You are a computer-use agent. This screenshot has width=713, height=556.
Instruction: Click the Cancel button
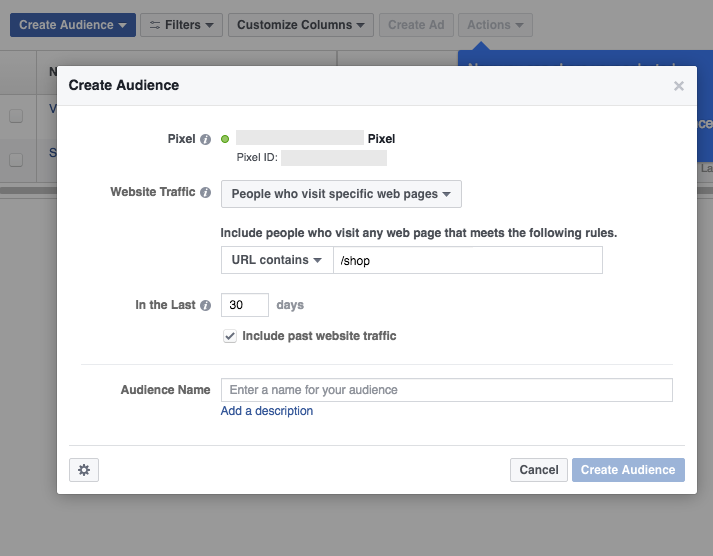538,470
